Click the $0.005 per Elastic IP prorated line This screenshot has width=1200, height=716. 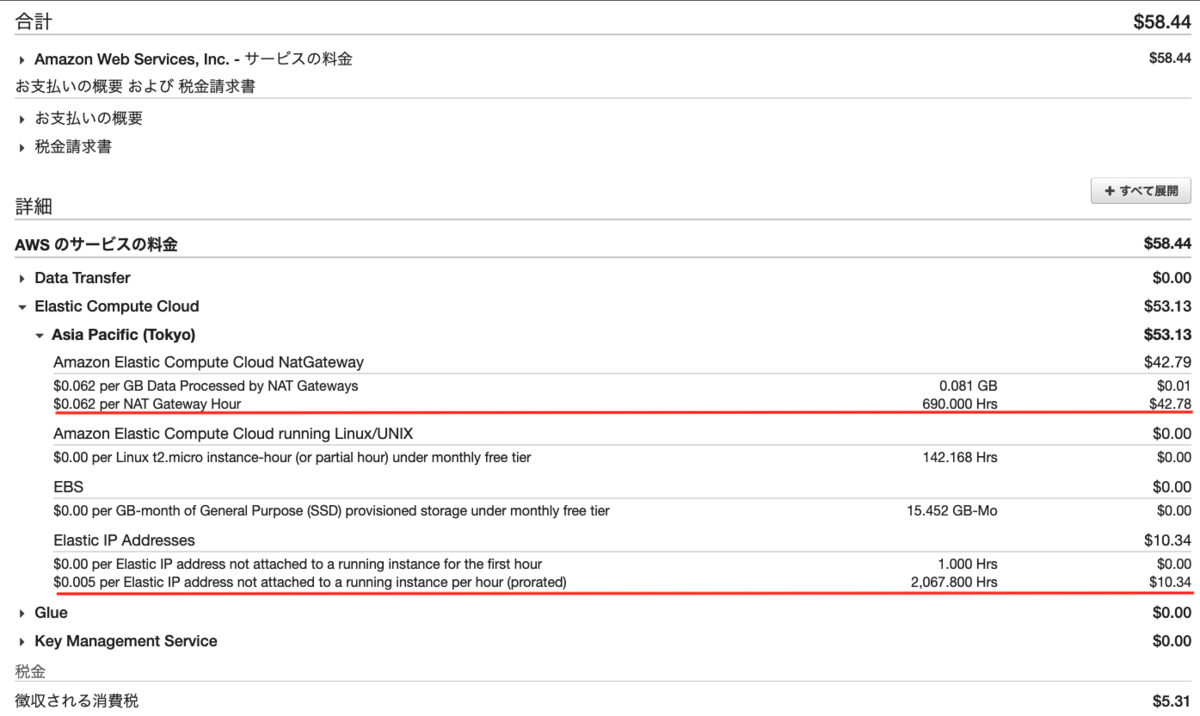pos(310,582)
